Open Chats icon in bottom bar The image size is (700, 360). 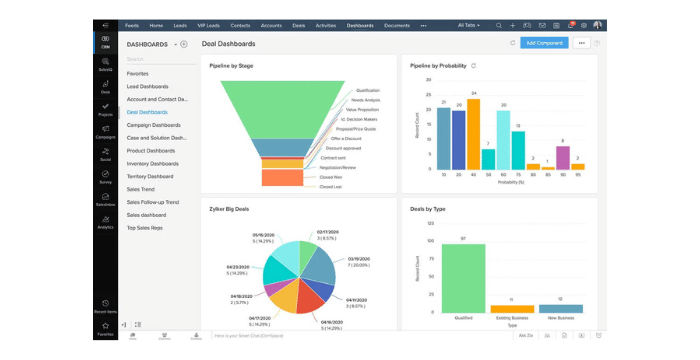click(x=133, y=336)
